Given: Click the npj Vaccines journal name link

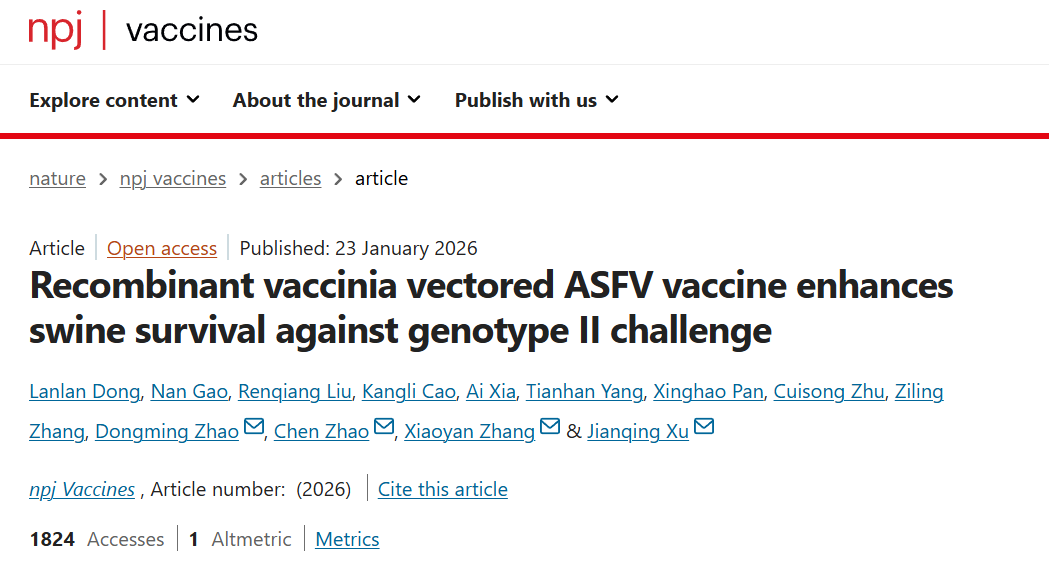Looking at the screenshot, I should click(x=82, y=489).
